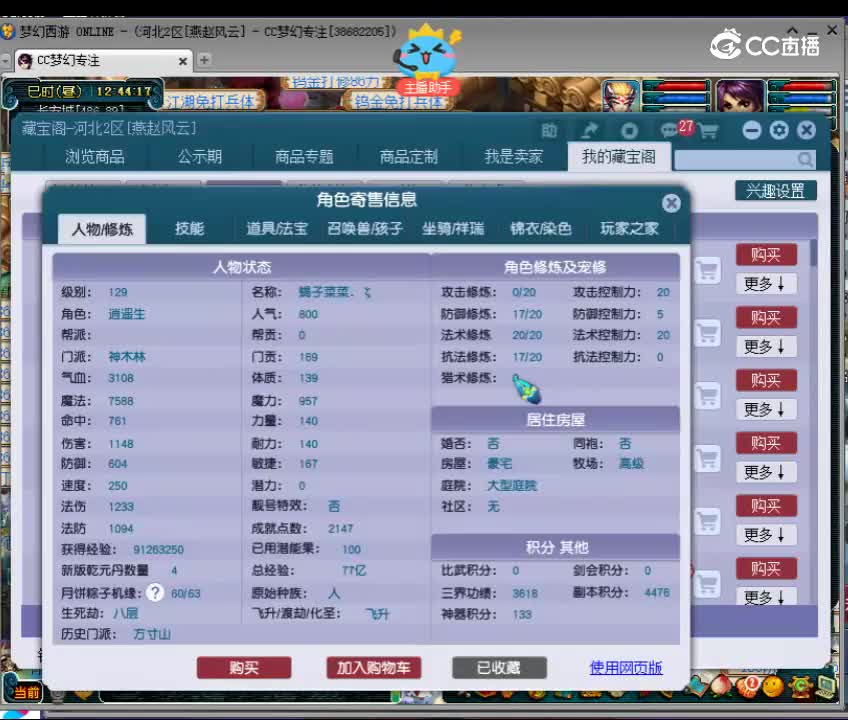Click the 生死劫 value 八层

pyautogui.click(x=125, y=614)
